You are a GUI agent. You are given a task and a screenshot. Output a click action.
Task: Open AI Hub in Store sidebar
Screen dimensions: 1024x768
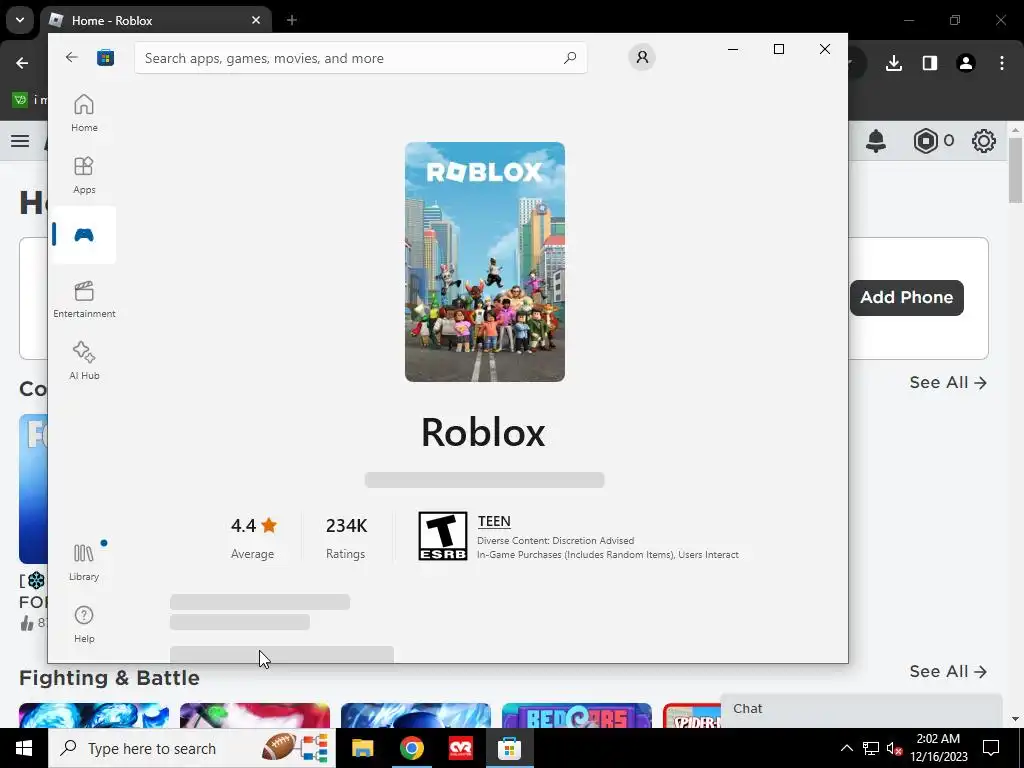coord(84,360)
